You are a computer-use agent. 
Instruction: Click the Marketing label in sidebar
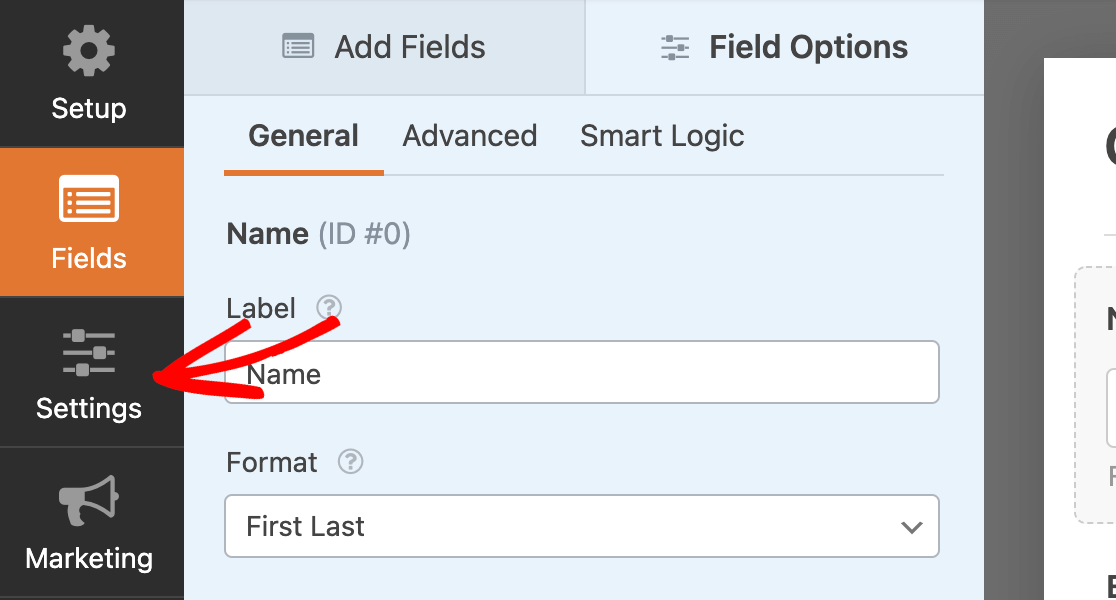[89, 558]
